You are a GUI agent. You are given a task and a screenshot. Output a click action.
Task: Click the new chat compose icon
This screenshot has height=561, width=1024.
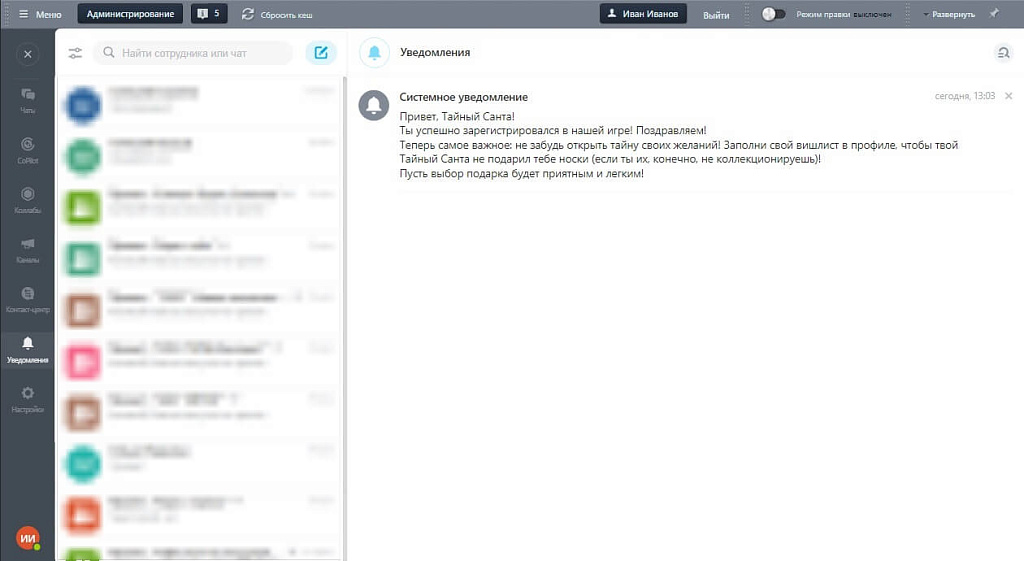[x=320, y=53]
